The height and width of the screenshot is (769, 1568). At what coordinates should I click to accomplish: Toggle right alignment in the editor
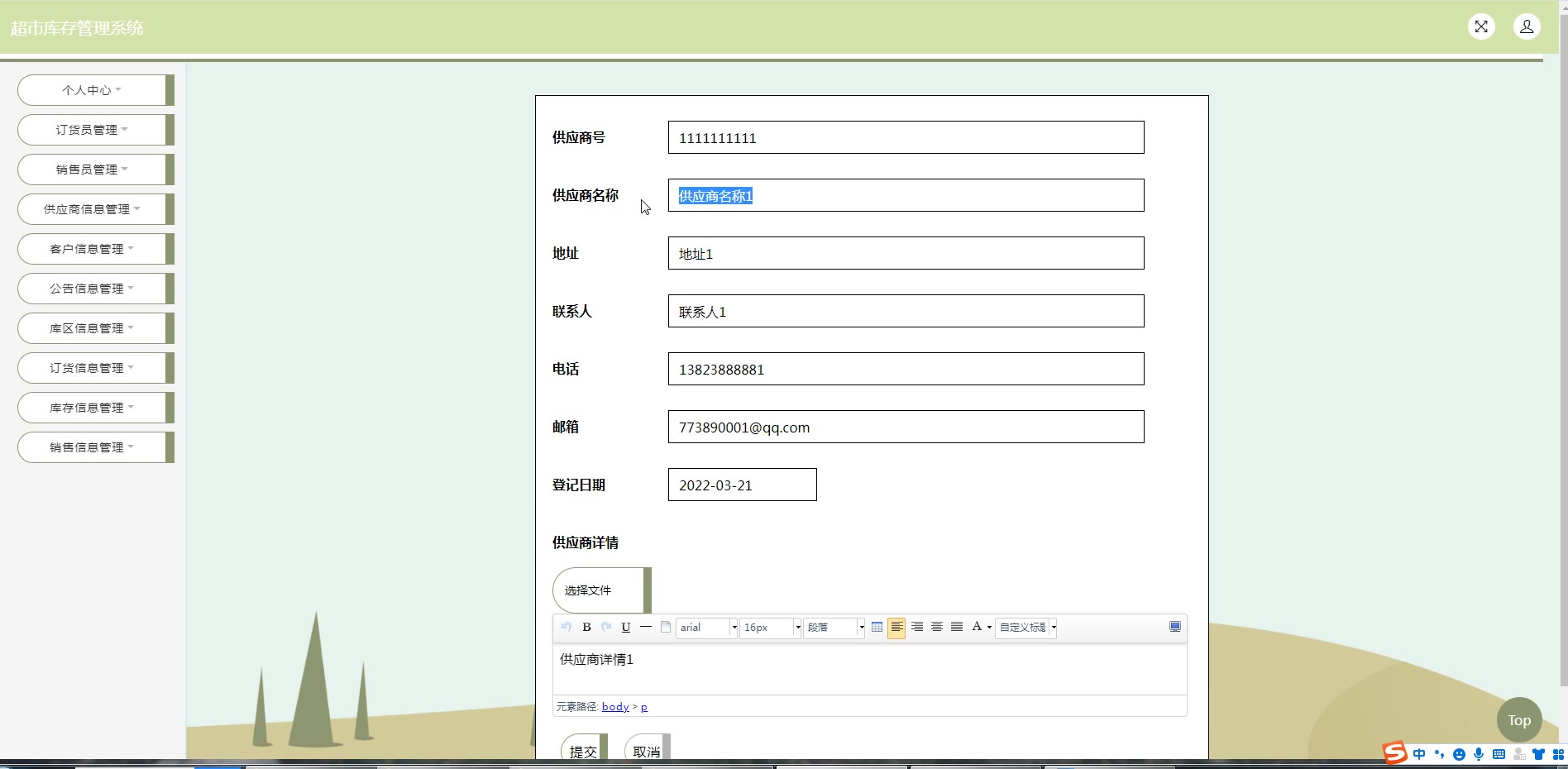[x=917, y=627]
